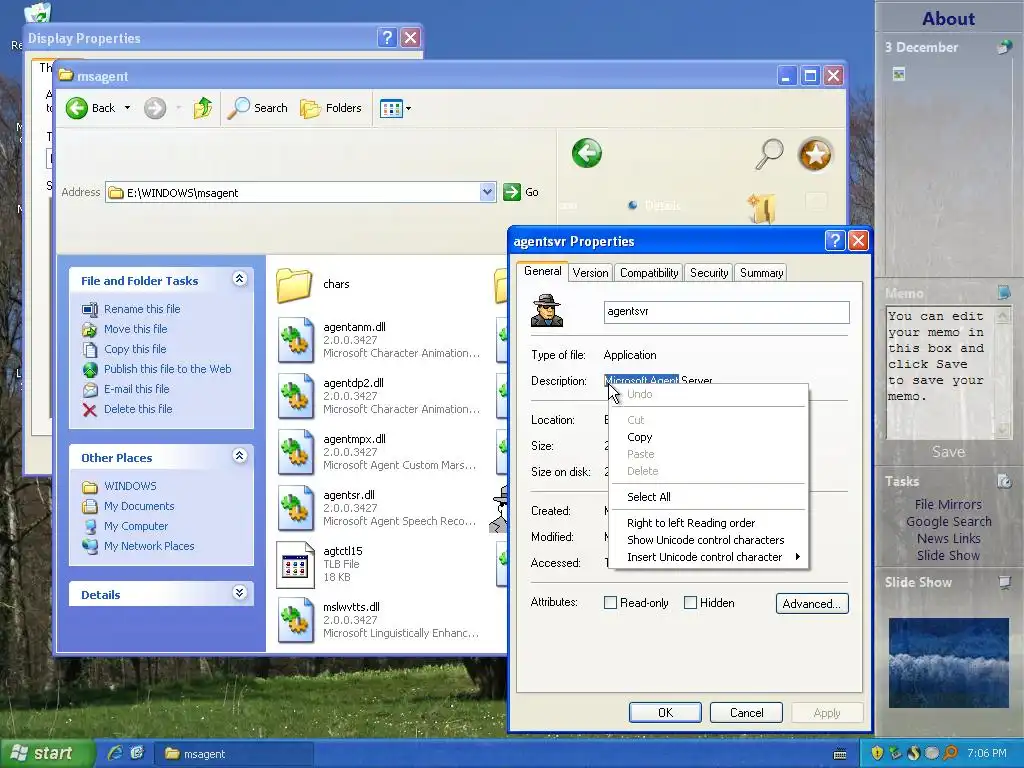Select the agentanm.dll file icon

295,340
